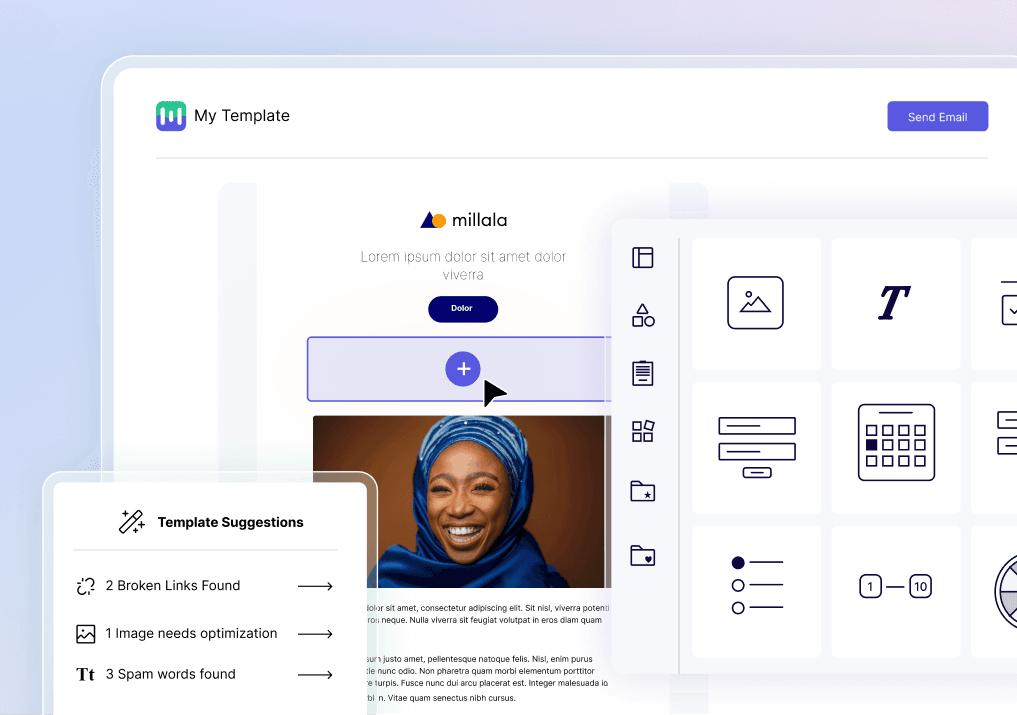The image size is (1017, 715).
Task: Open the starred folder sidebar icon
Action: 642,491
